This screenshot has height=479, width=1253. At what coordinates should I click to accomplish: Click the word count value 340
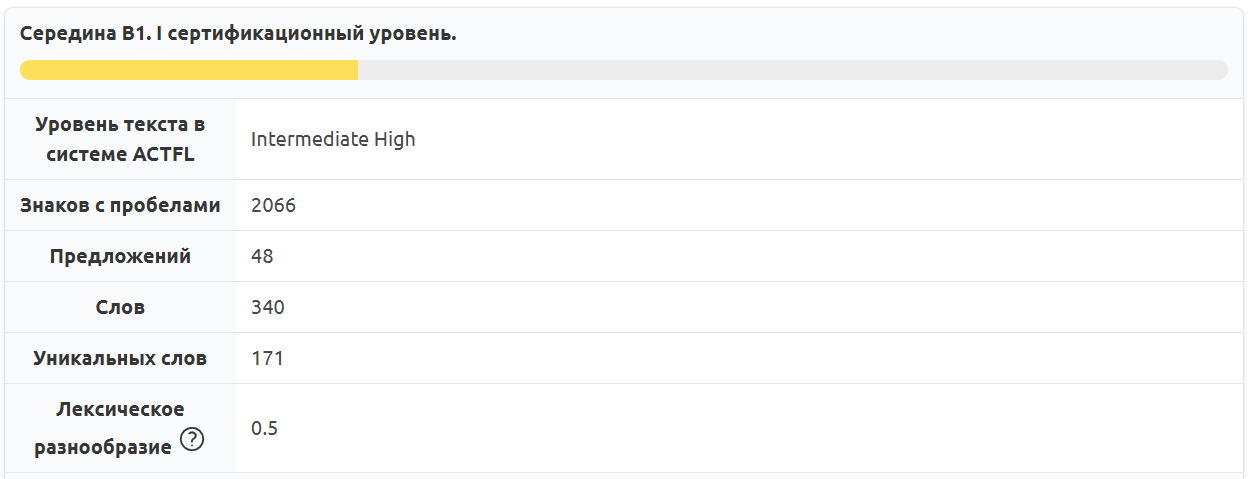coord(268,307)
